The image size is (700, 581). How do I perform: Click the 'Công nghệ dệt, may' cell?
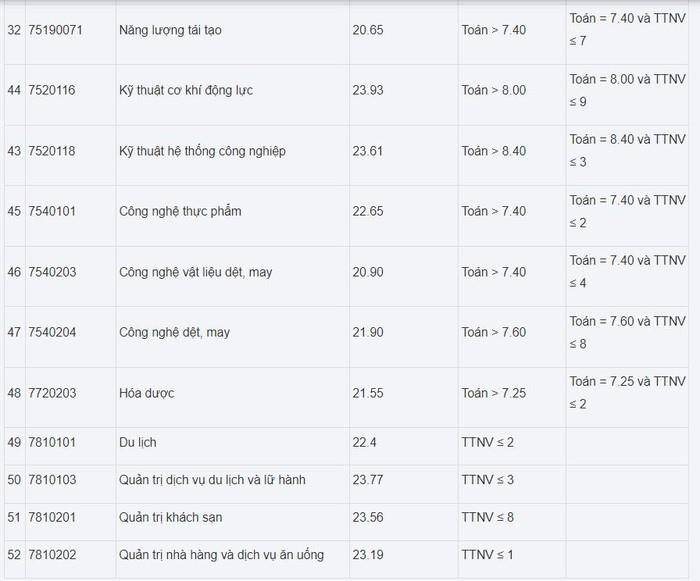click(174, 332)
